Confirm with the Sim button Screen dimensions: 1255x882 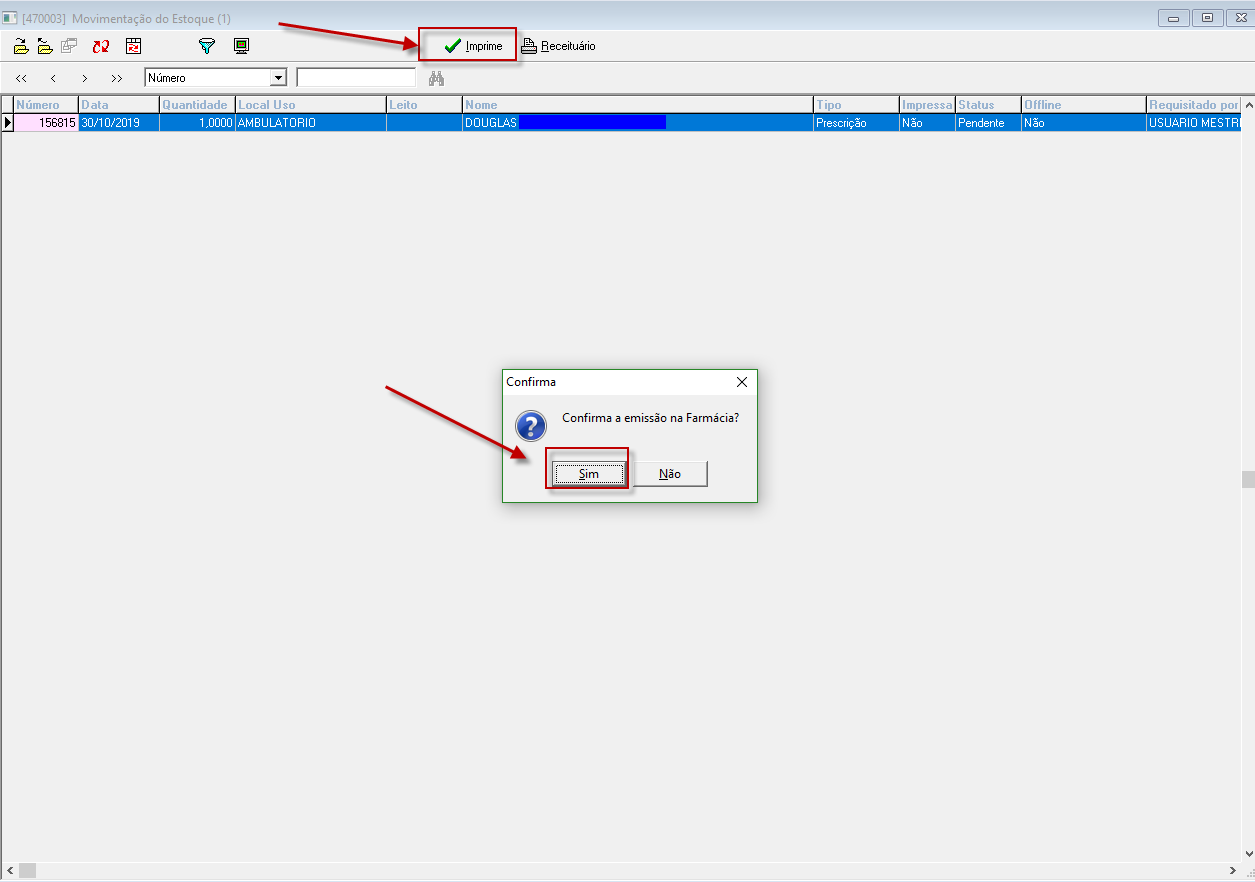[x=589, y=474]
